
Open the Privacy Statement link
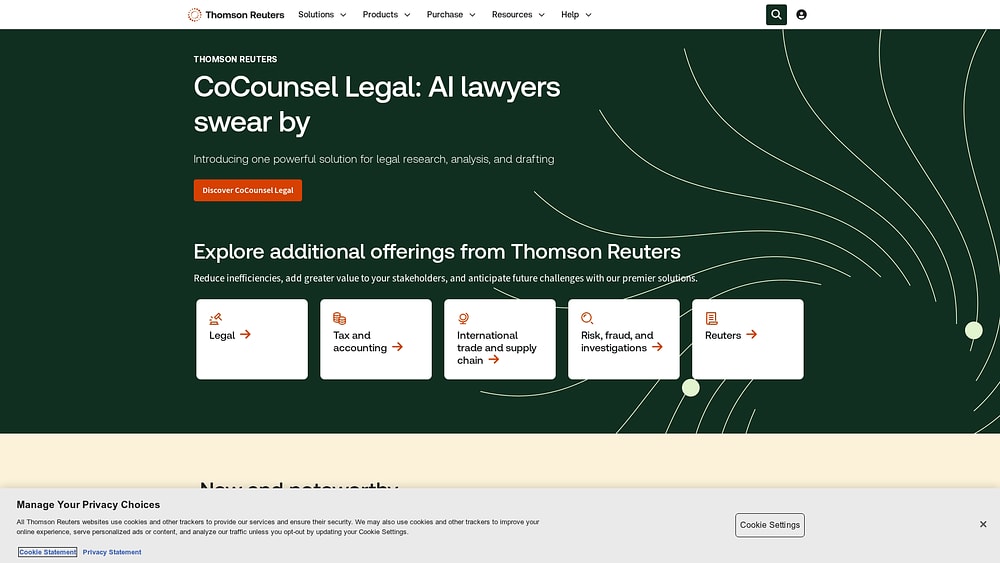(x=112, y=552)
